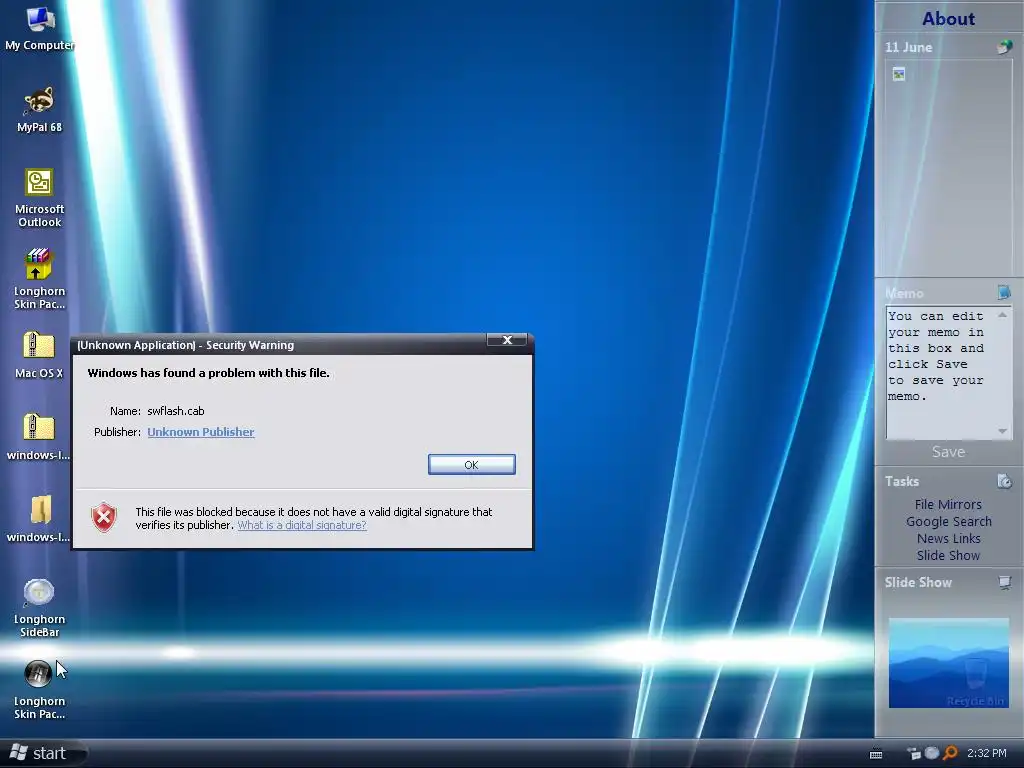Click the small picture icon under 11 June
The width and height of the screenshot is (1024, 768).
(x=899, y=74)
